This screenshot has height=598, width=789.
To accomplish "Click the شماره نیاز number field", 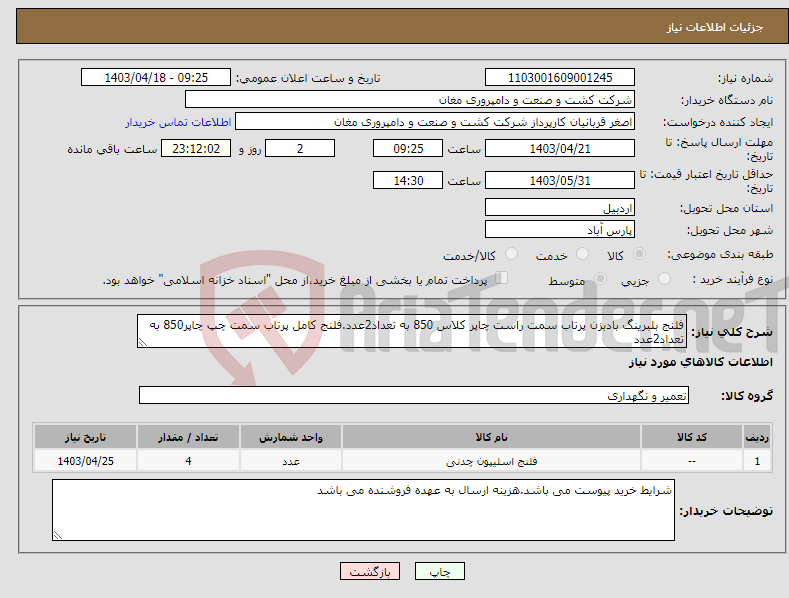I will pos(560,78).
